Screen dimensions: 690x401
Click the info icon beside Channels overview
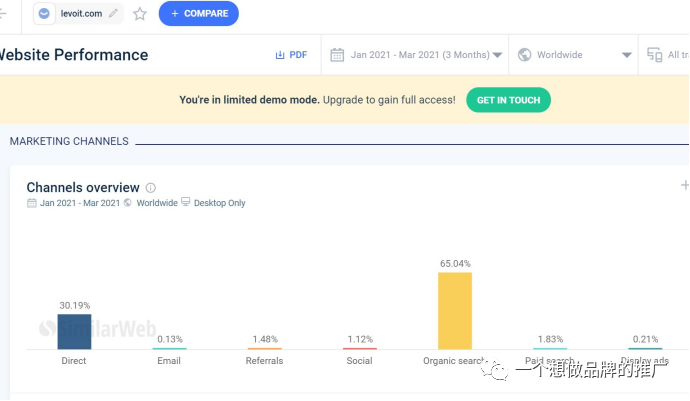[150, 188]
